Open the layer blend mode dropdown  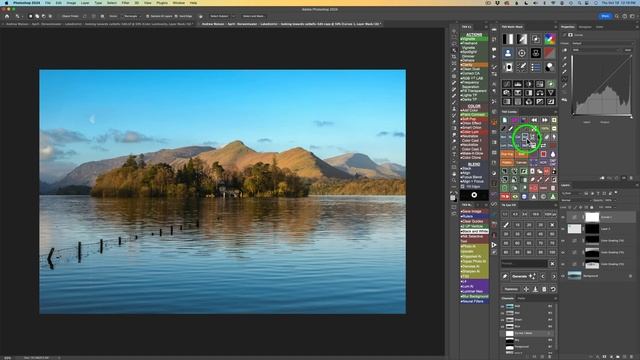click(x=576, y=200)
